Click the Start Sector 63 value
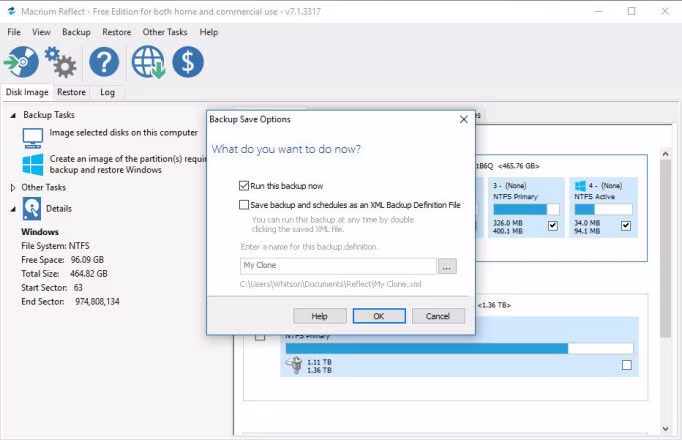 (78, 287)
